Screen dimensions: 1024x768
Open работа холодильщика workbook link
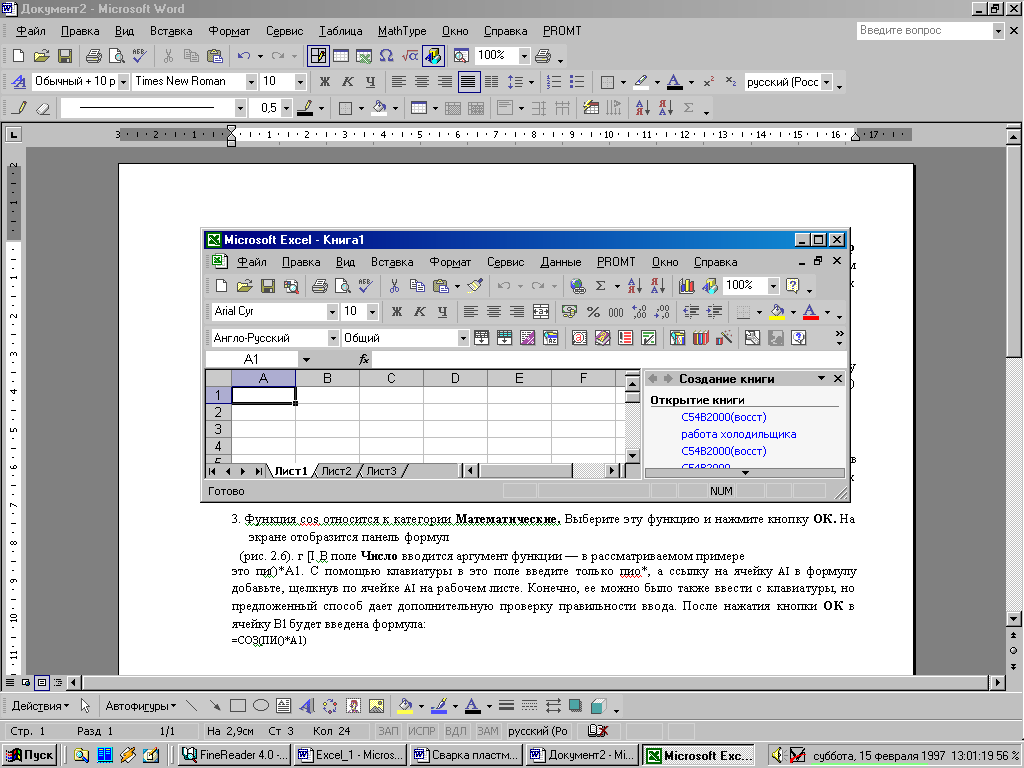[x=739, y=434]
